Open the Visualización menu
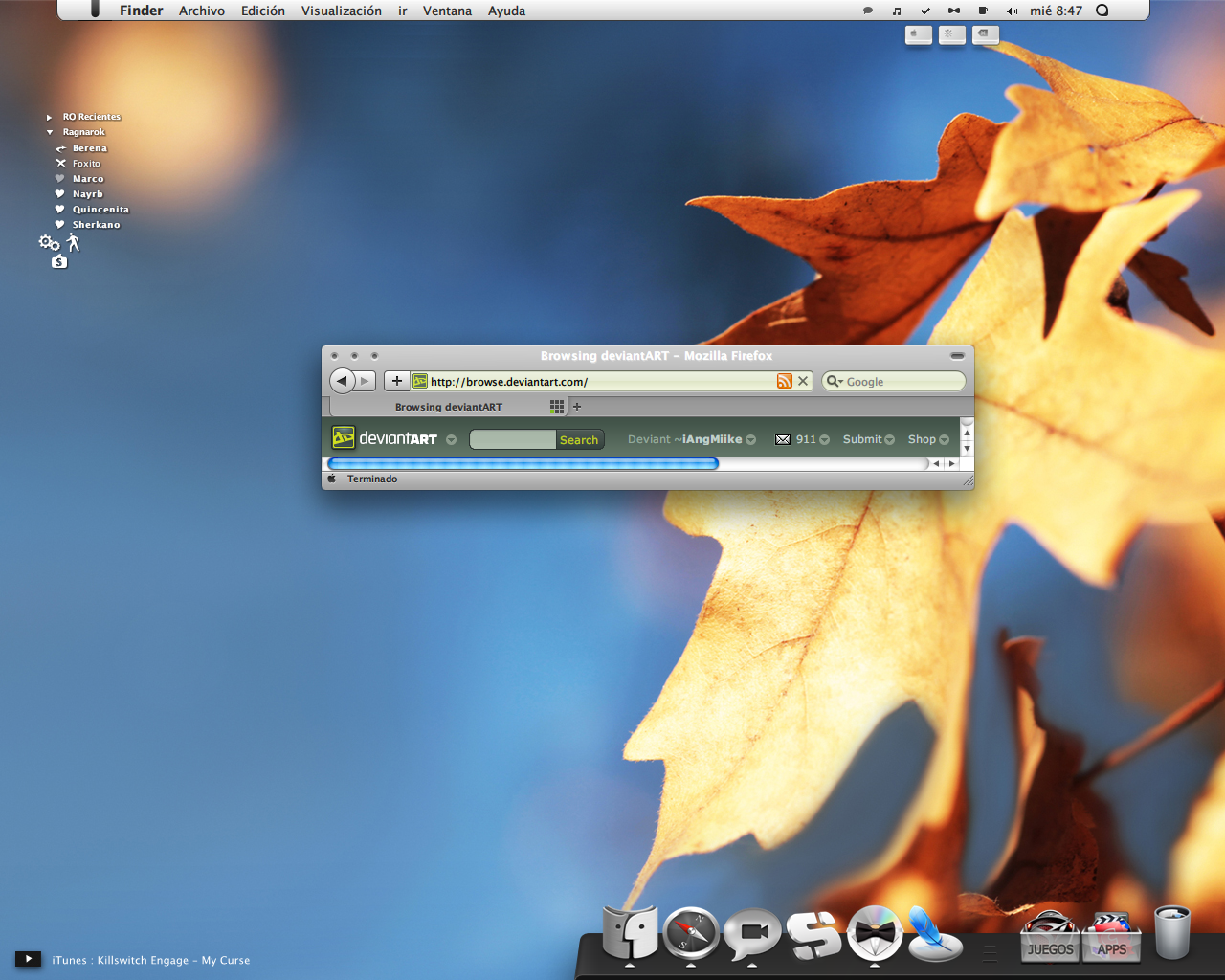The height and width of the screenshot is (980, 1225). [x=342, y=11]
